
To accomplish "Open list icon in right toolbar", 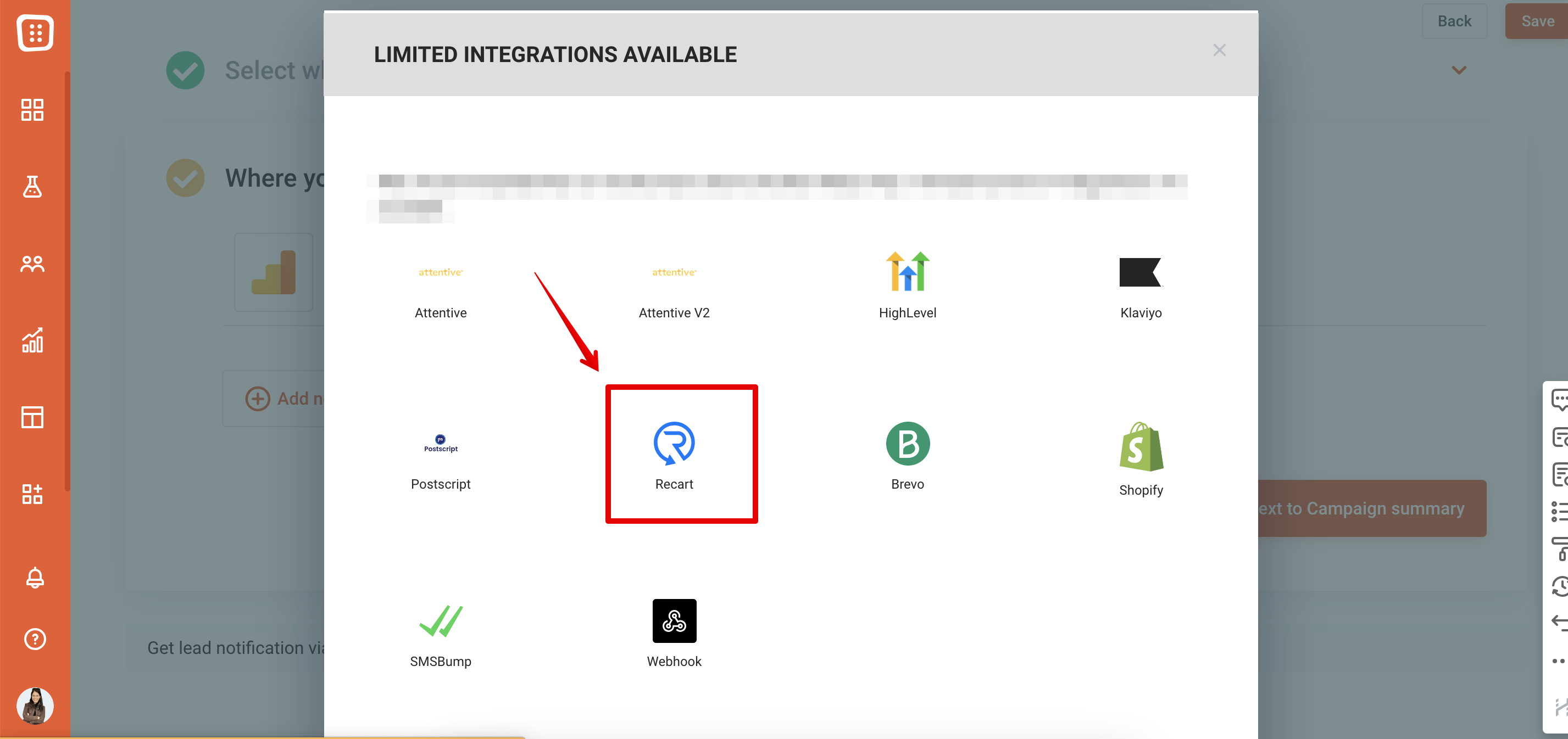I will point(1560,511).
